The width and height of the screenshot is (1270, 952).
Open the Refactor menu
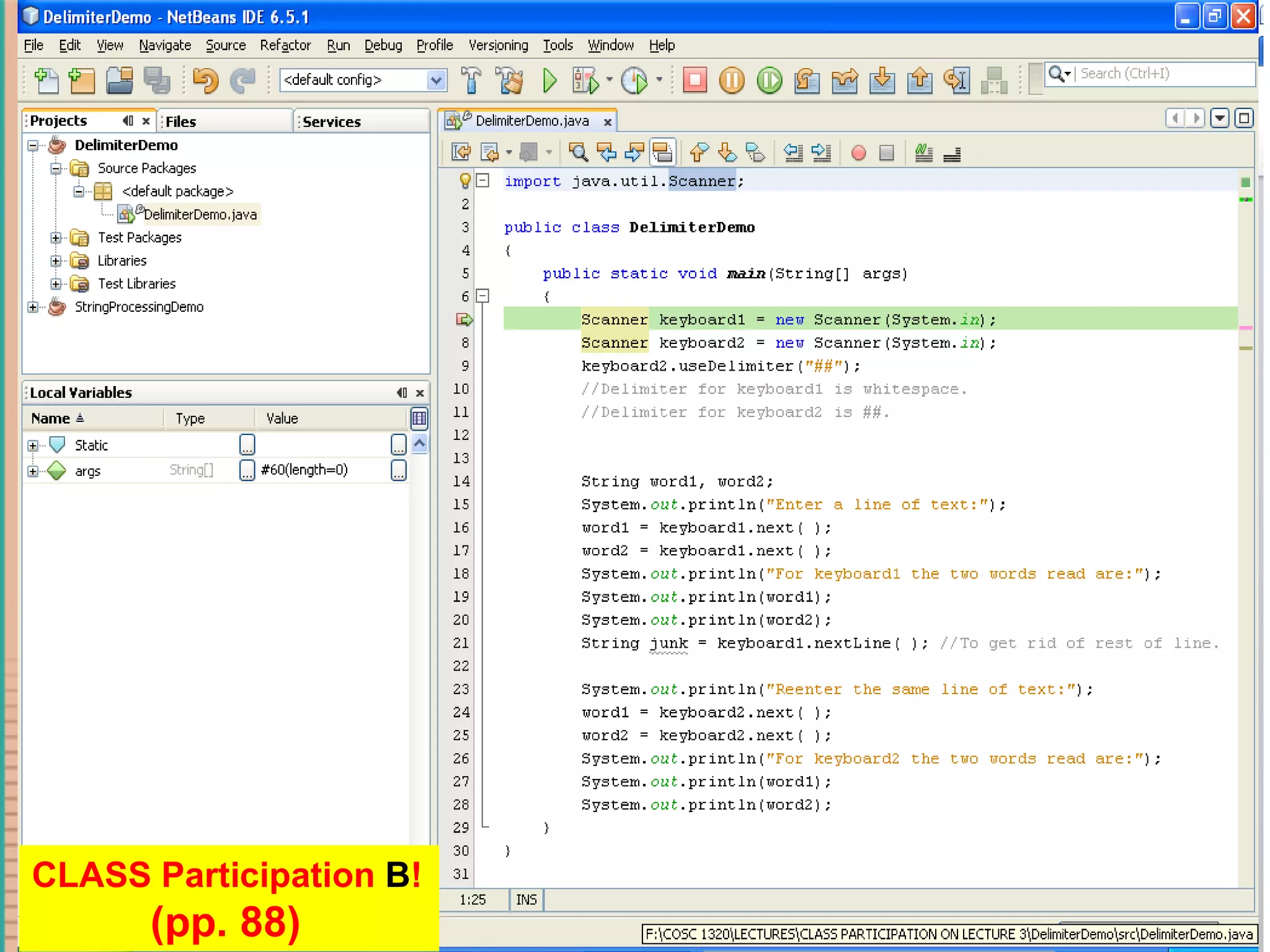[285, 45]
